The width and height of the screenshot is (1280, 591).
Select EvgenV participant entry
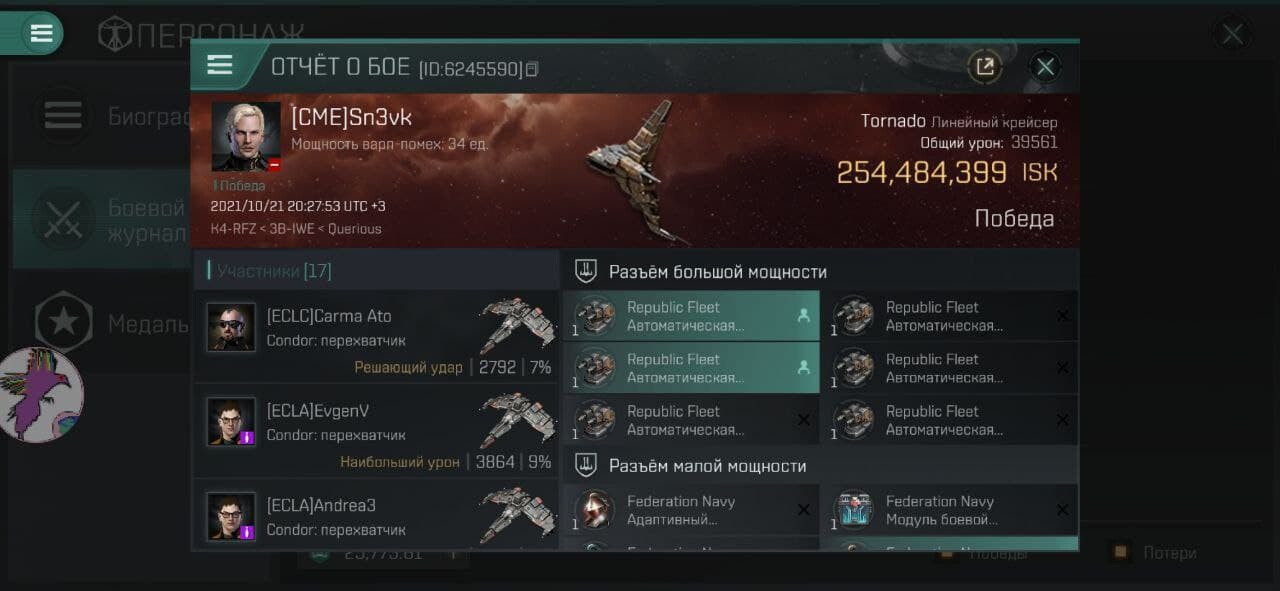coord(376,432)
